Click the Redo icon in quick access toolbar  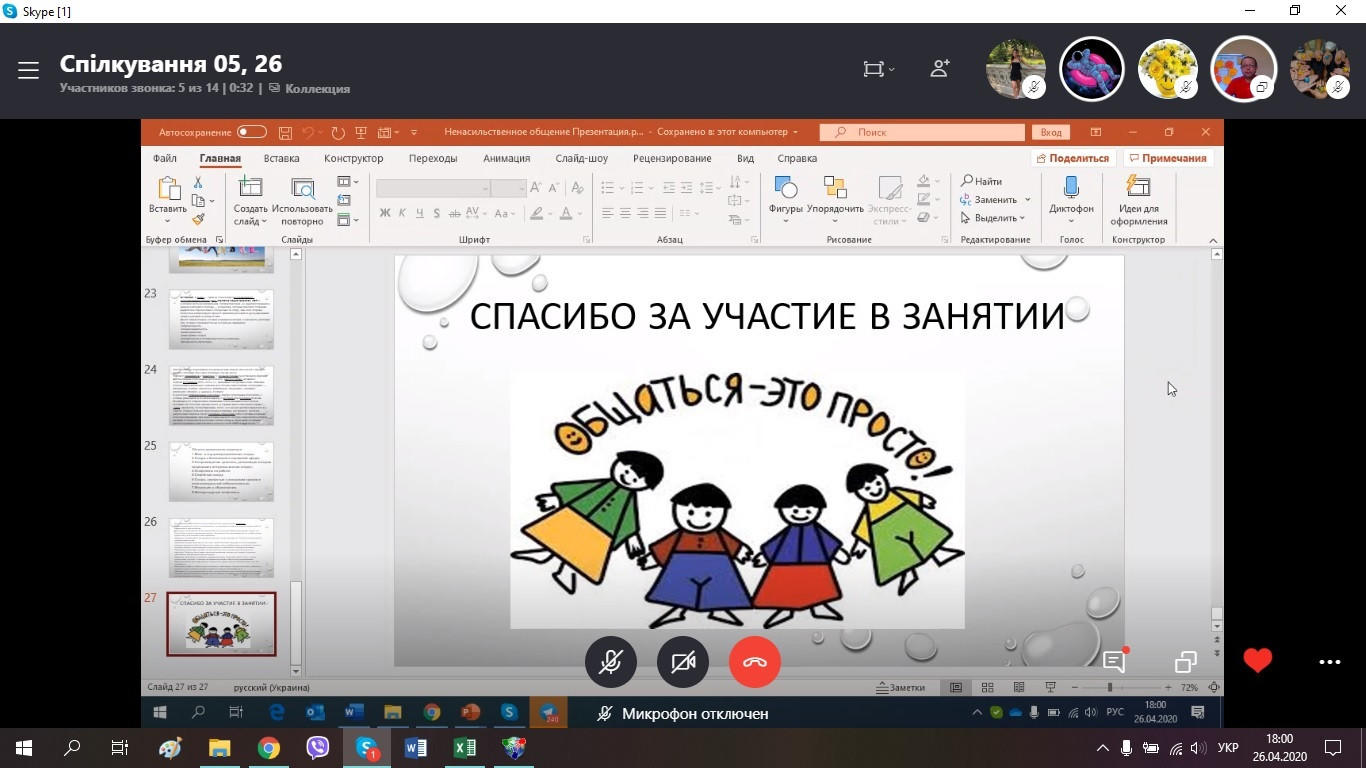338,132
